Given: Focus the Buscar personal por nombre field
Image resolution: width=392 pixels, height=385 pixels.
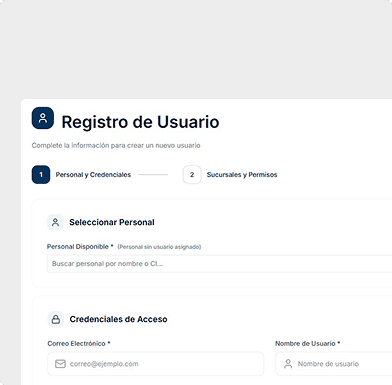Looking at the screenshot, I should [219, 264].
